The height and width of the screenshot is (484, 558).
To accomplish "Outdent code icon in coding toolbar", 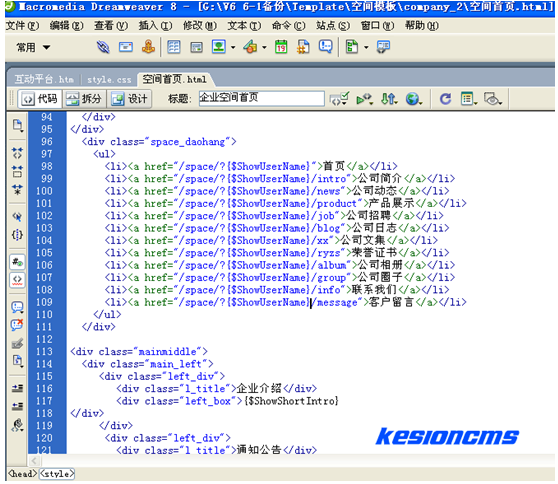I will tap(17, 406).
